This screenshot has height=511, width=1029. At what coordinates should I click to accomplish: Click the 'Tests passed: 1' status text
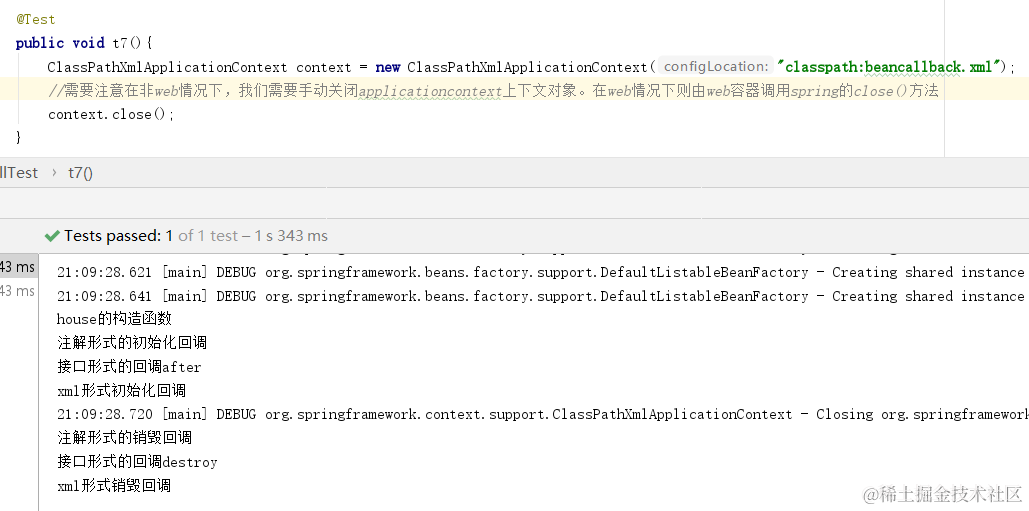119,236
